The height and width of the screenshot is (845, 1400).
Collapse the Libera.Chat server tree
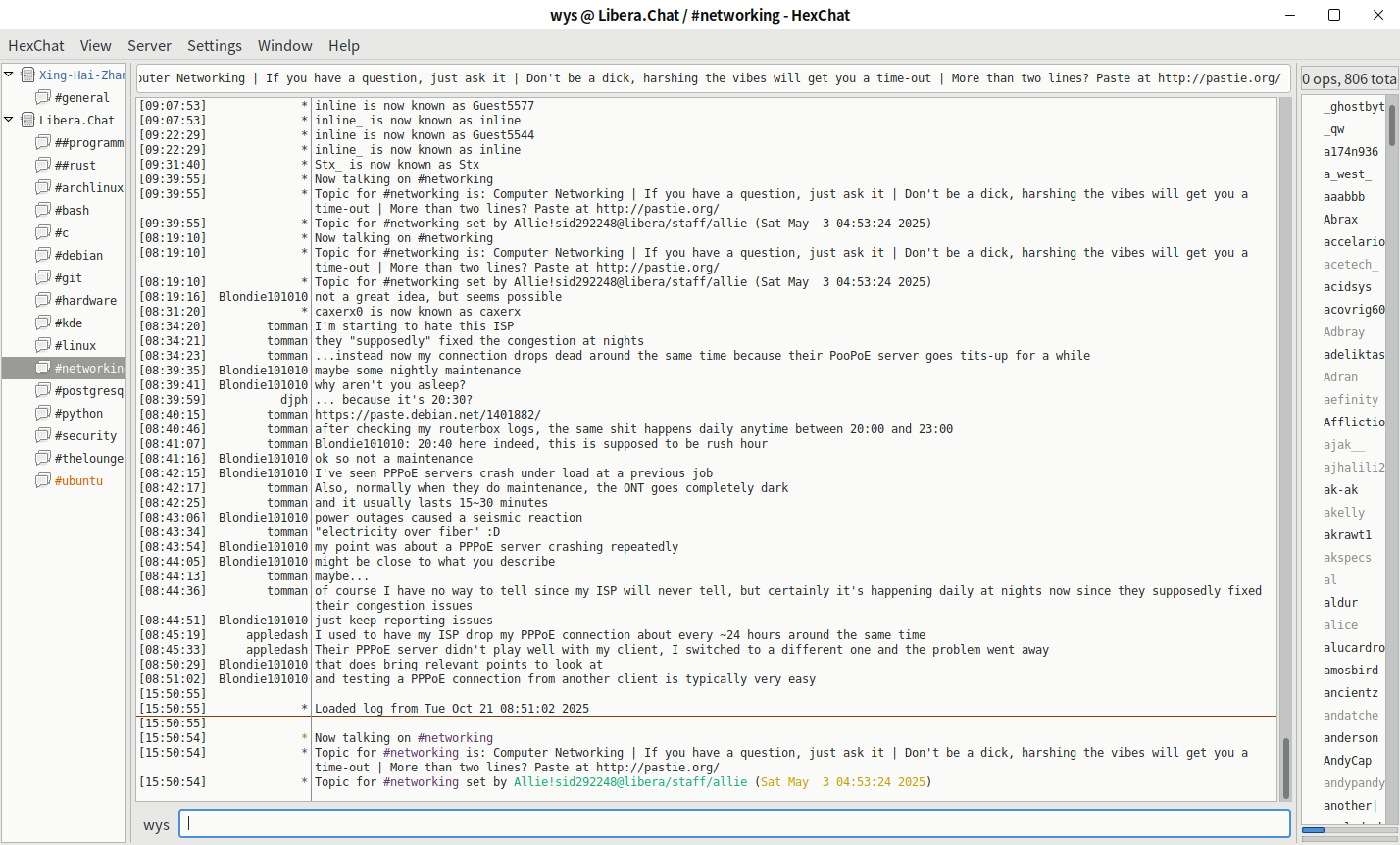[x=9, y=120]
